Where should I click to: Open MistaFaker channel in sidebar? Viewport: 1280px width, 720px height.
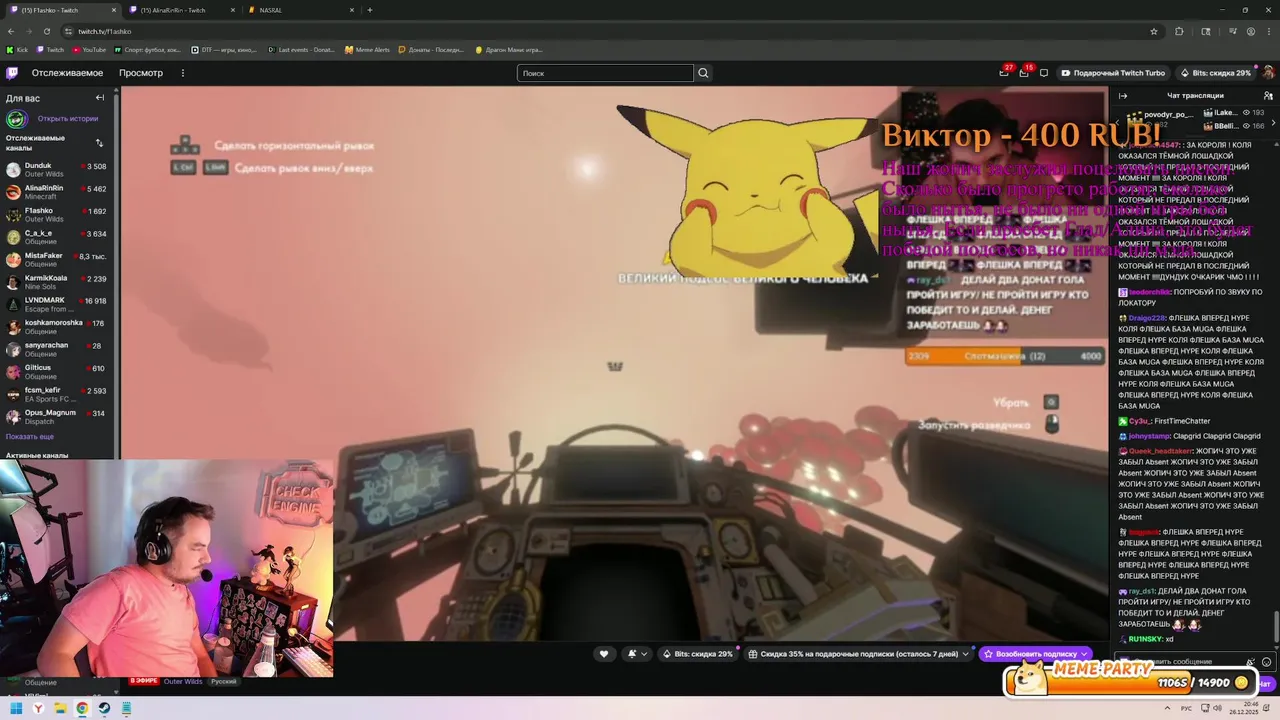(58, 260)
